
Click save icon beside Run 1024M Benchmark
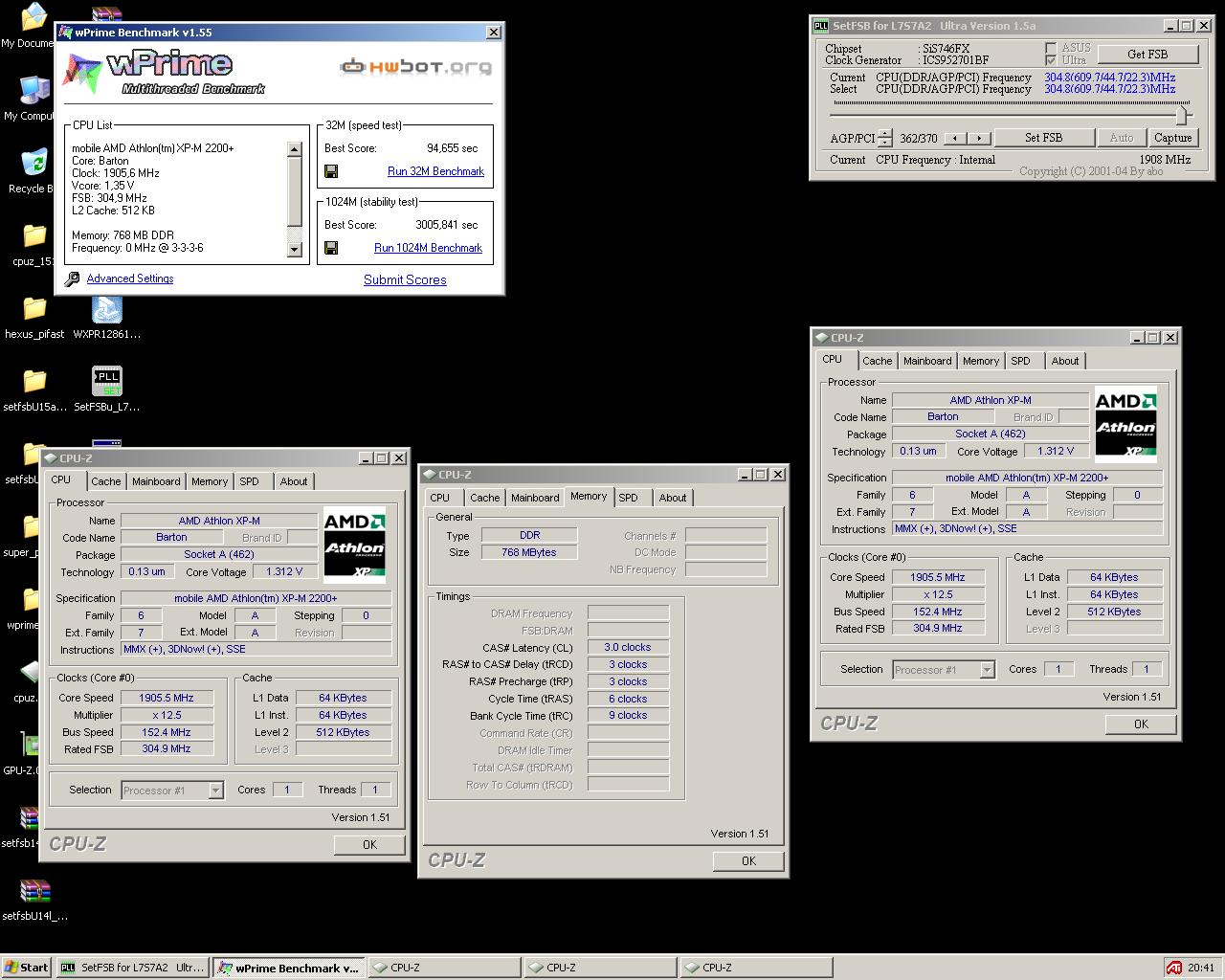tap(331, 248)
